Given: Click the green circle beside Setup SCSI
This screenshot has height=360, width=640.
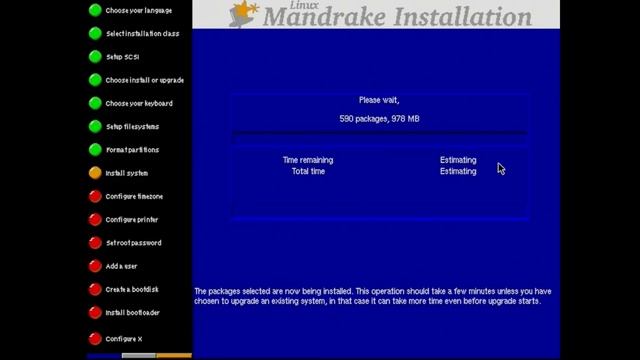Looking at the screenshot, I should (x=95, y=57).
